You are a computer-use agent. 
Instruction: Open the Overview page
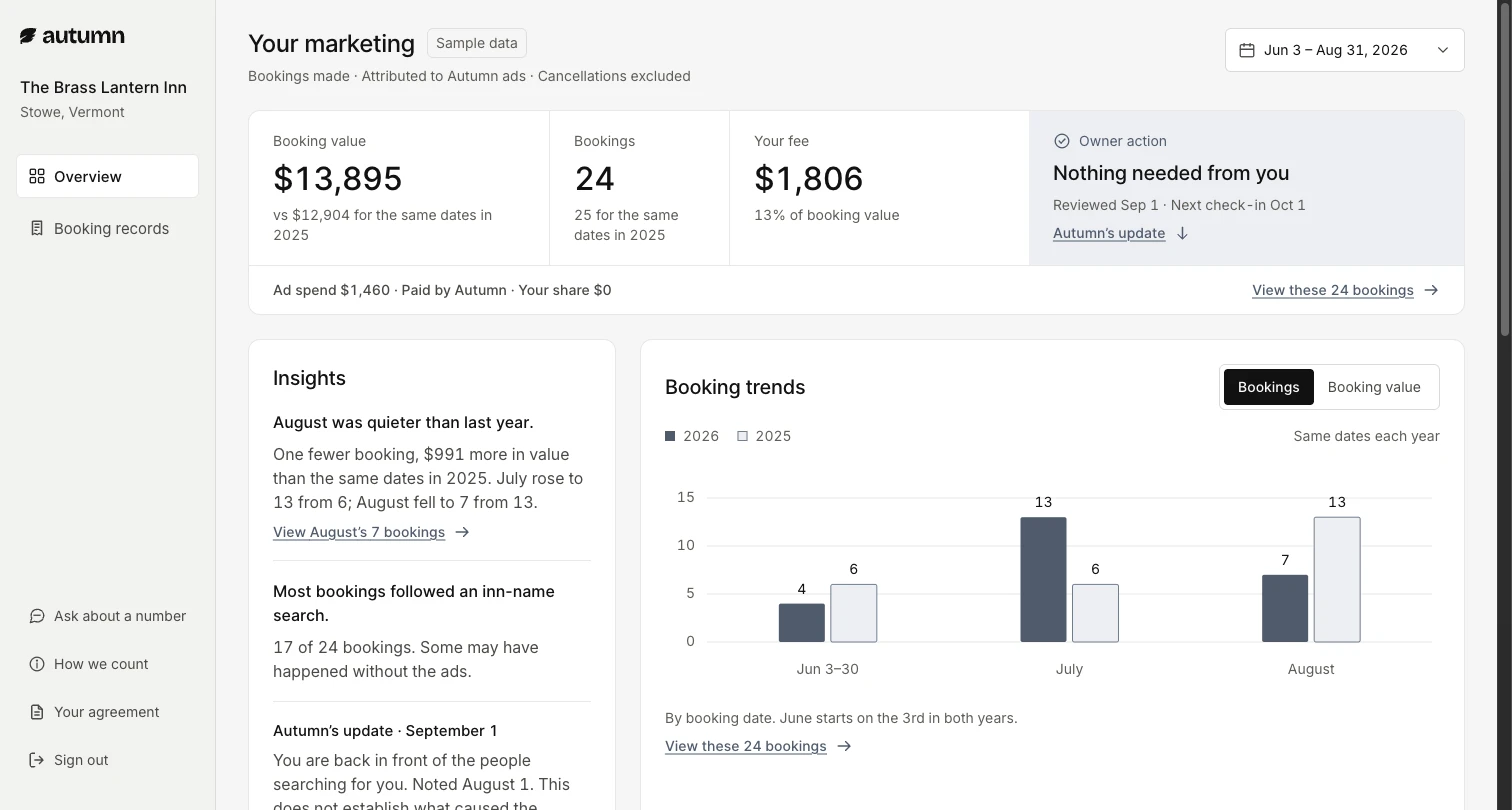click(x=107, y=176)
